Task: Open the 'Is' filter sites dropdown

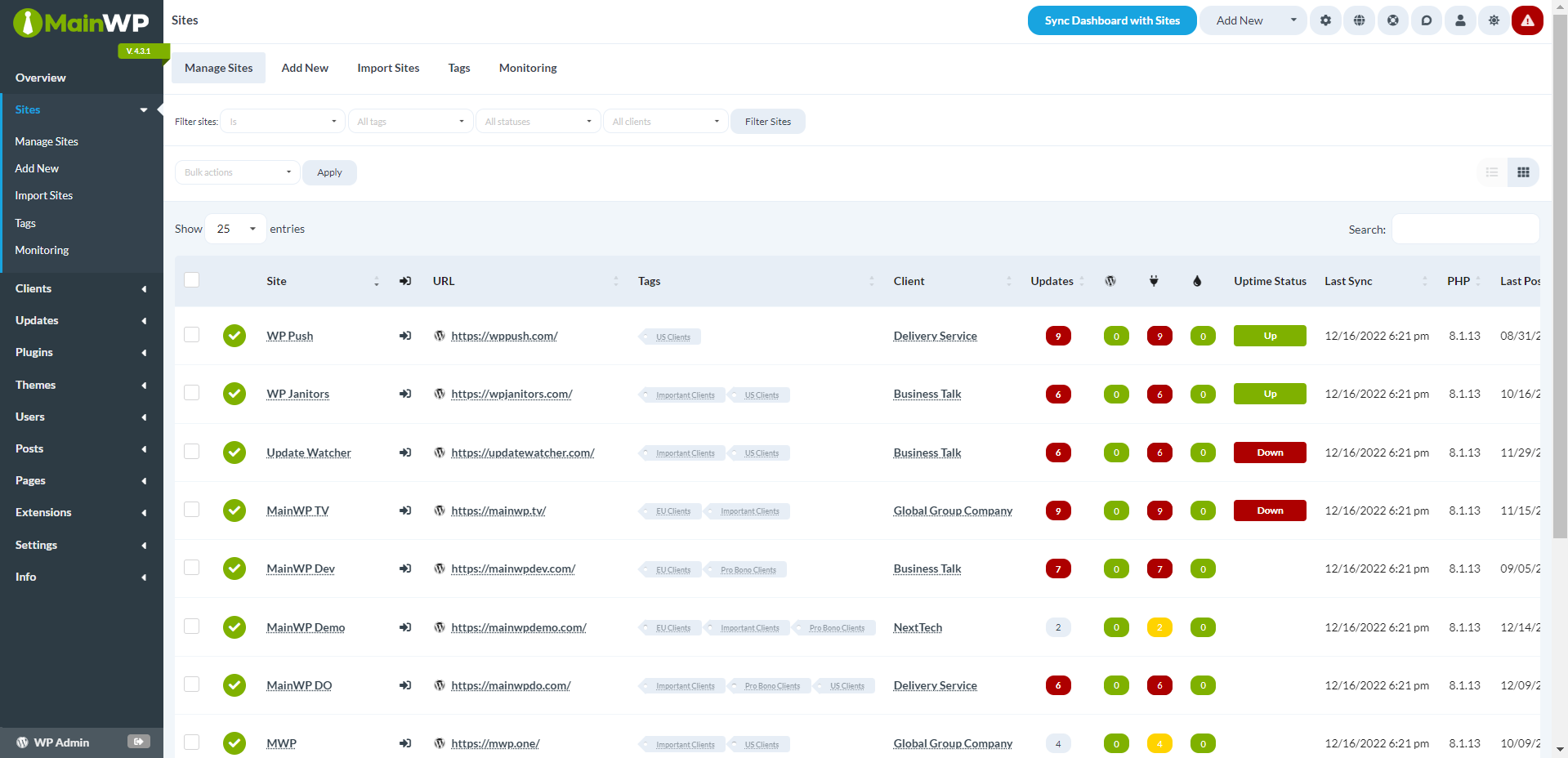Action: 283,122
